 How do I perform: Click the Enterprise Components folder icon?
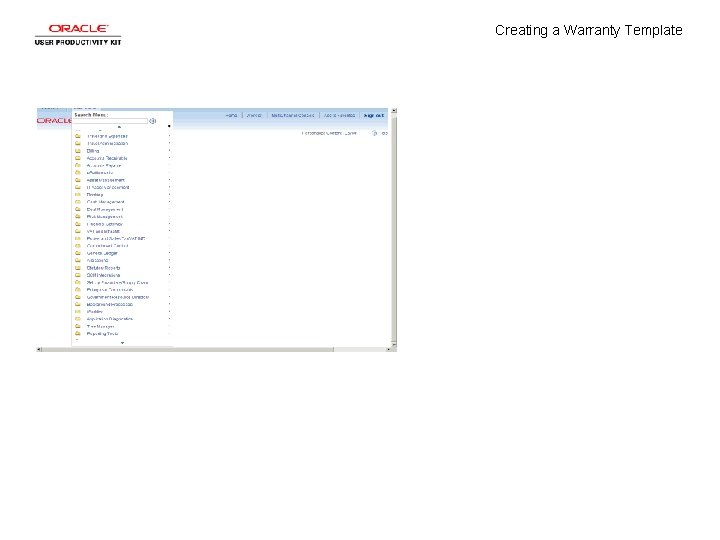(x=78, y=290)
